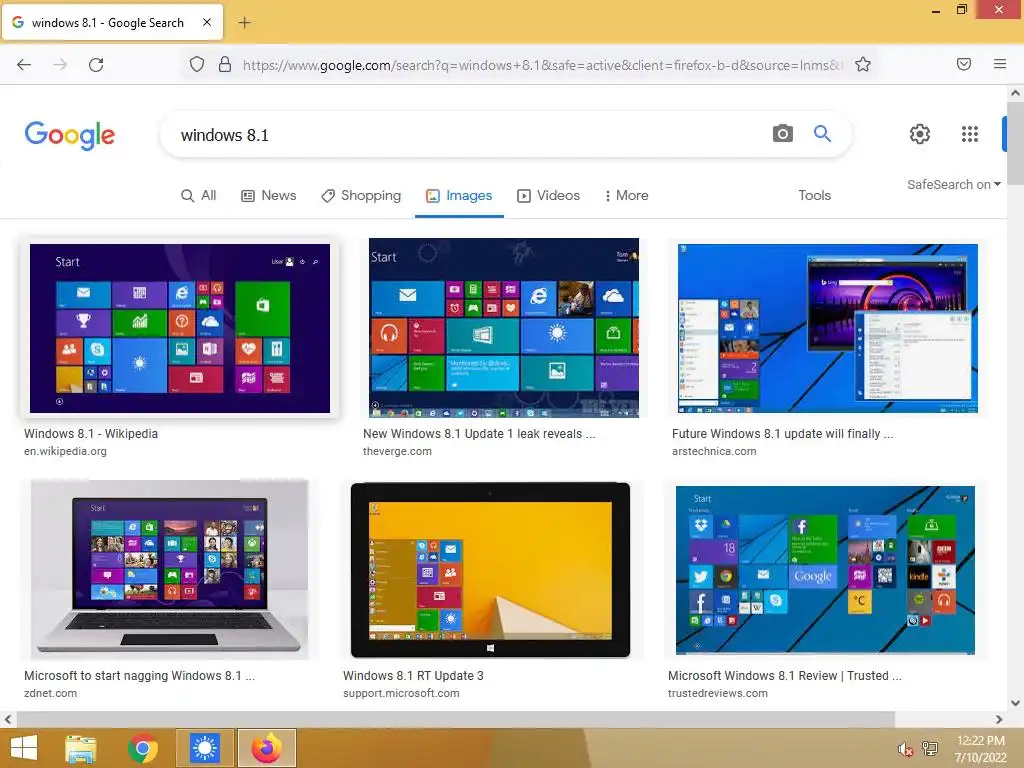
Task: Go back using the browser back arrow
Action: 24,65
